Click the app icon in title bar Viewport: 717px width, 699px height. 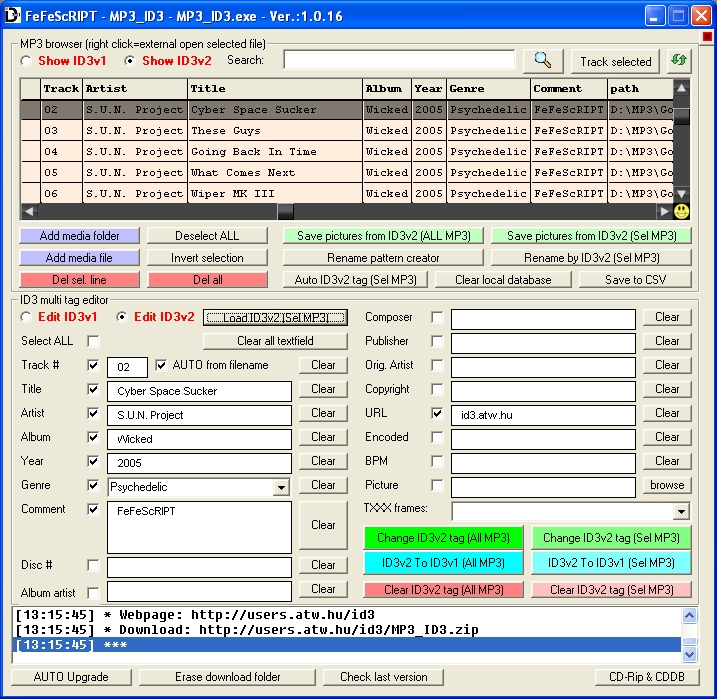coord(12,15)
